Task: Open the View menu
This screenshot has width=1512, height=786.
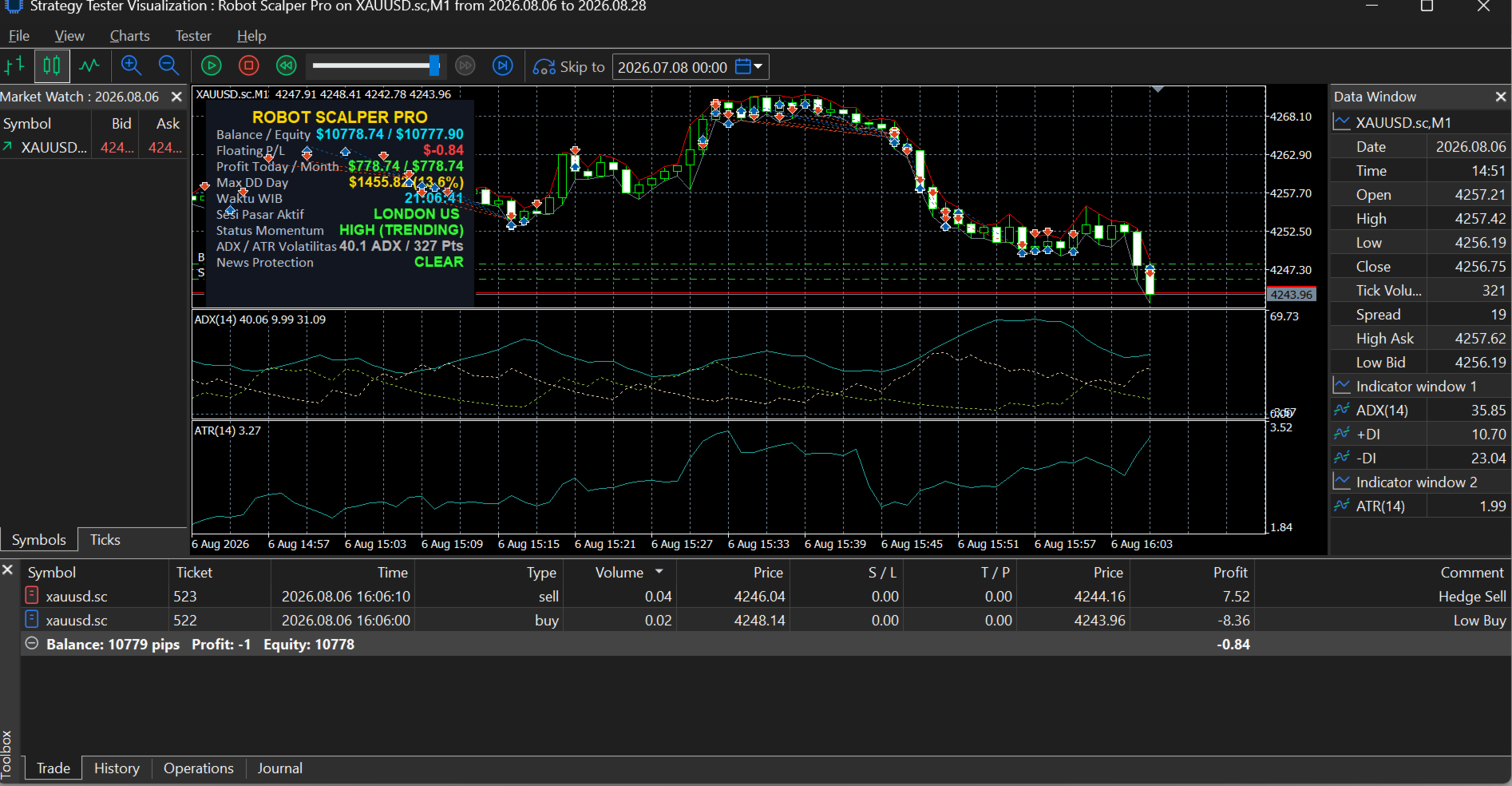Action: coord(69,36)
